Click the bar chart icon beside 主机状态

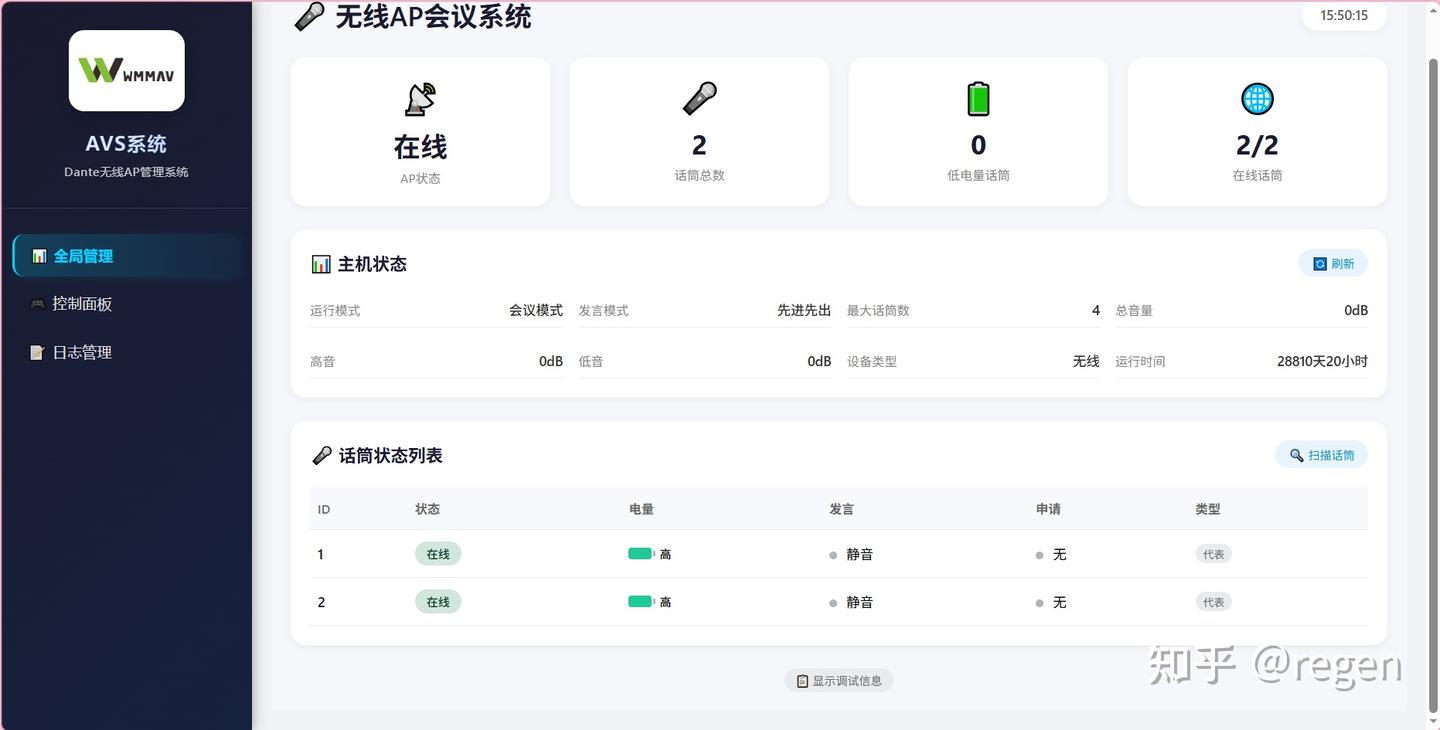(321, 264)
